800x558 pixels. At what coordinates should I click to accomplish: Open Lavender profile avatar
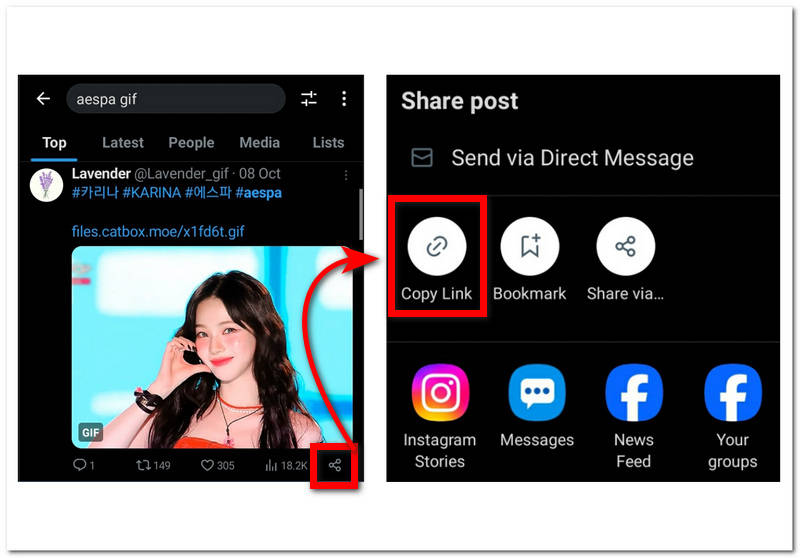(46, 185)
